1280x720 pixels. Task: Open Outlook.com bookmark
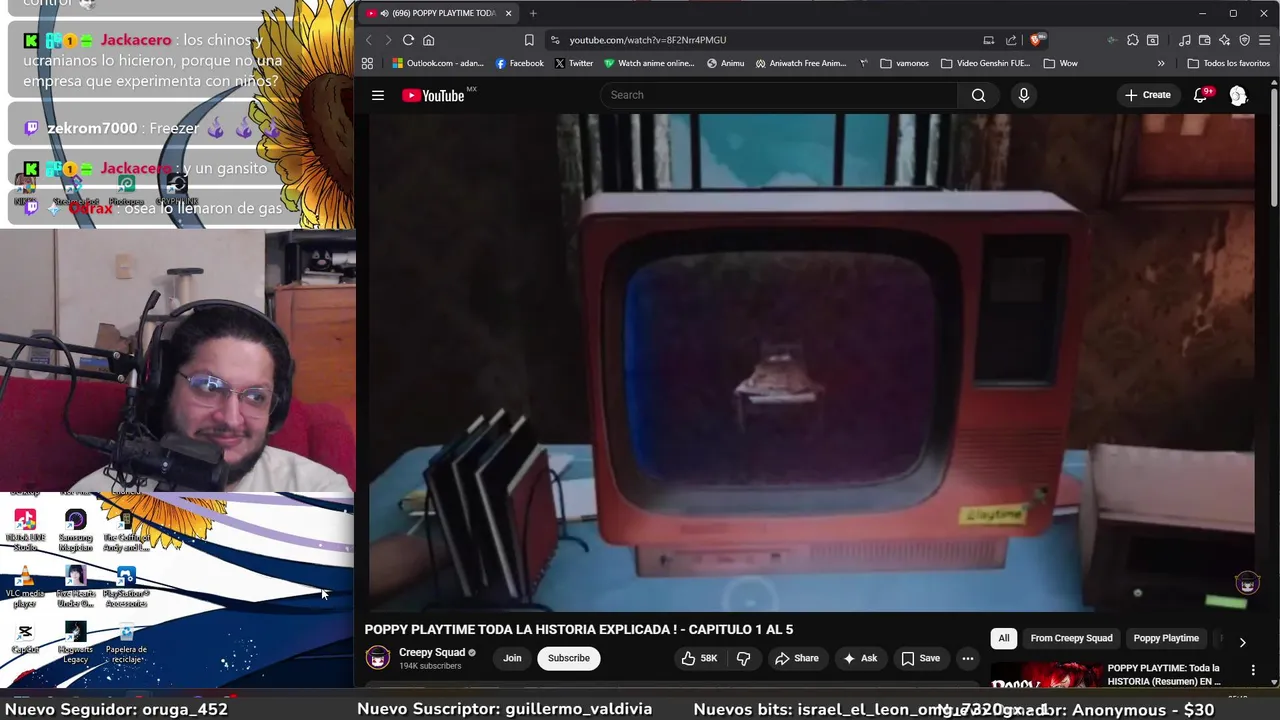pyautogui.click(x=438, y=63)
